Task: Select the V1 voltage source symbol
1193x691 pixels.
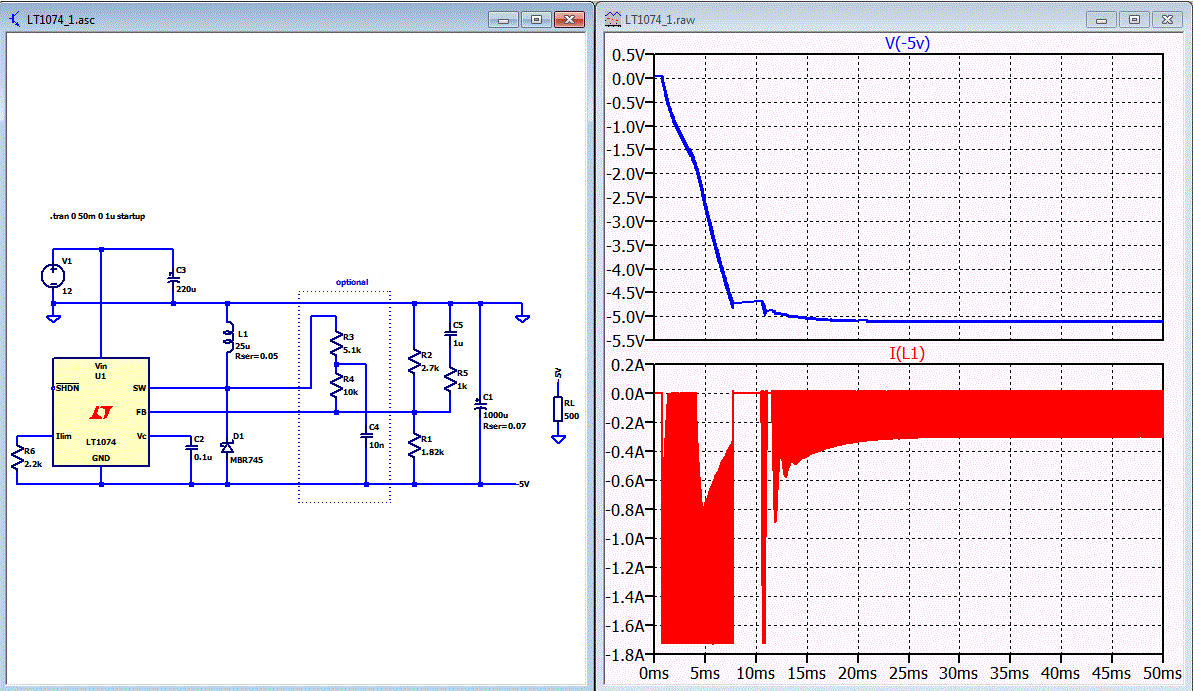Action: pyautogui.click(x=52, y=275)
